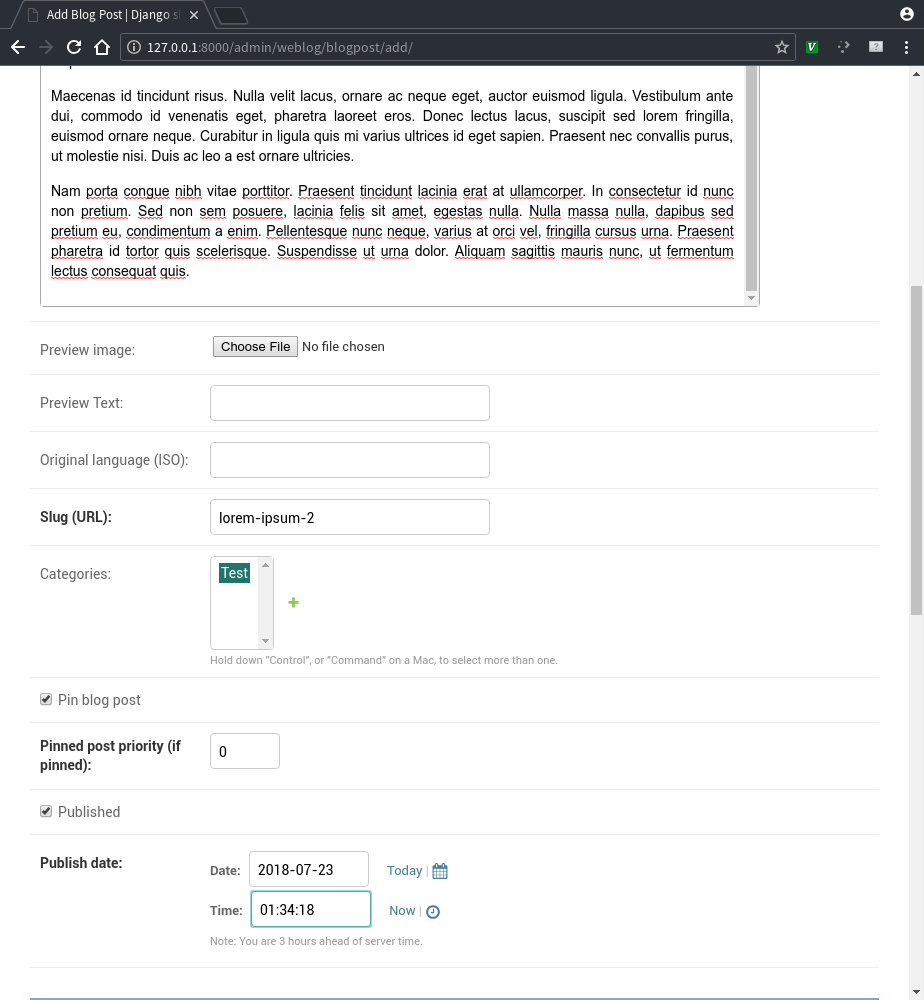Image resolution: width=924 pixels, height=1000 pixels.
Task: Reload the page in the browser
Action: [73, 47]
